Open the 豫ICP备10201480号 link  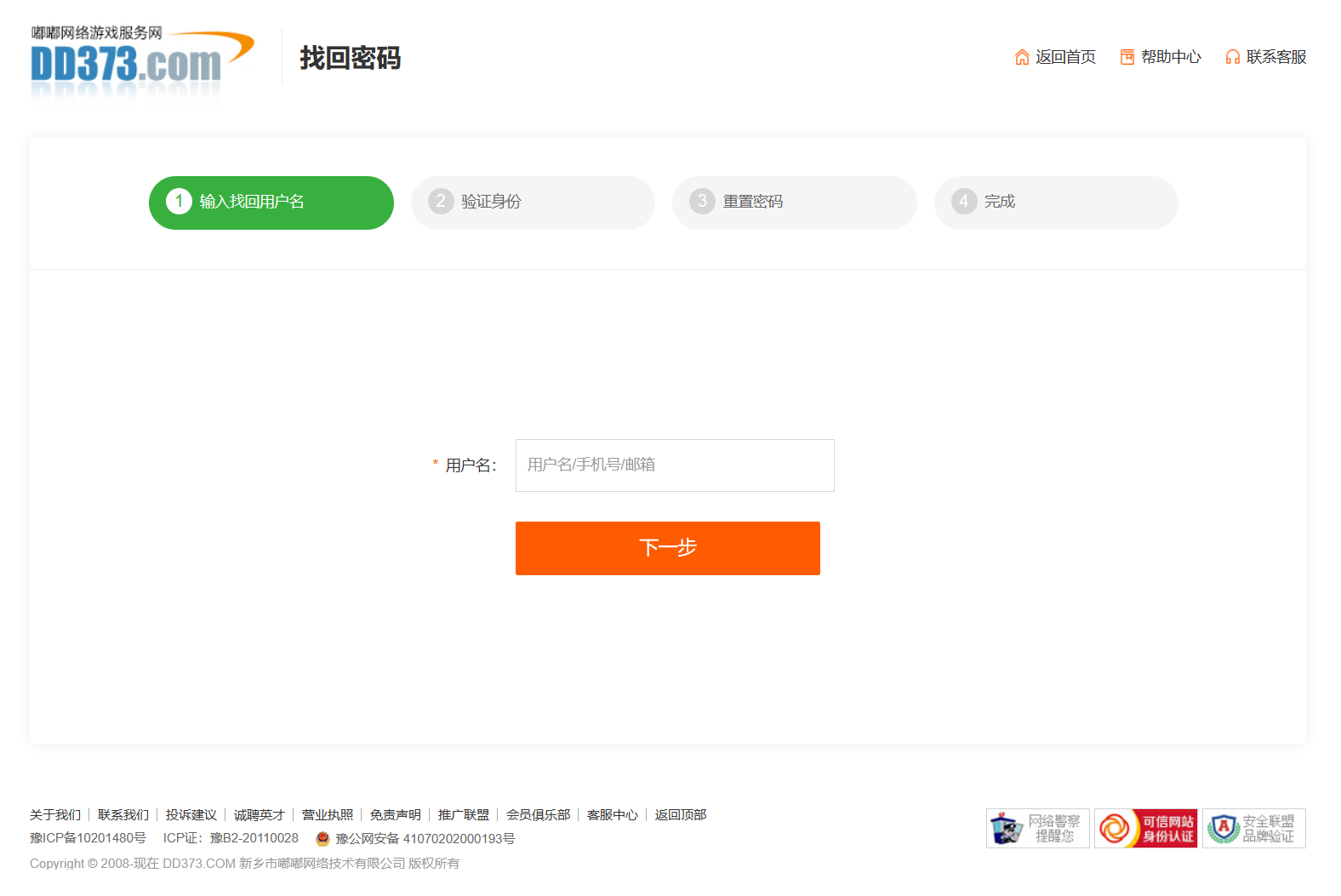pos(88,839)
